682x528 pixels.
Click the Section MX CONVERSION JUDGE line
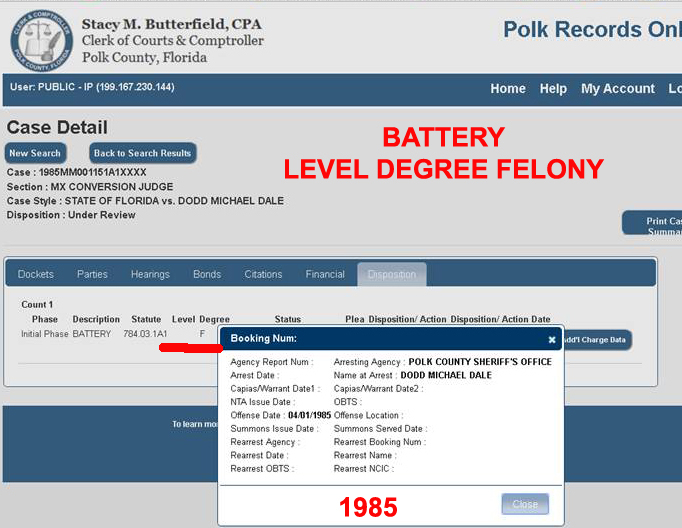click(90, 187)
